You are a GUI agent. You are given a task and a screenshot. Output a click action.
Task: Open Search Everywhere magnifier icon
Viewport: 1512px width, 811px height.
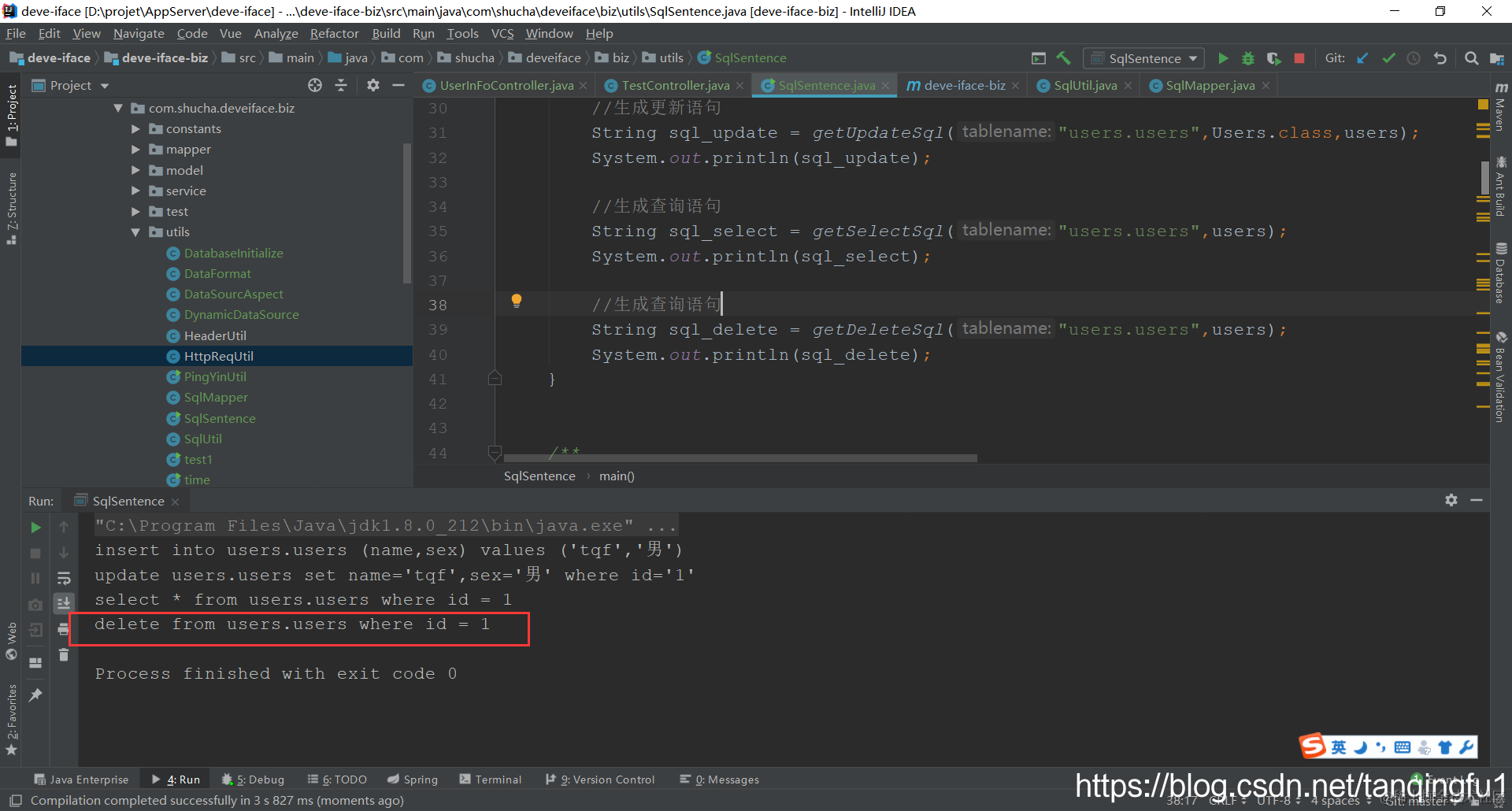pos(1471,58)
